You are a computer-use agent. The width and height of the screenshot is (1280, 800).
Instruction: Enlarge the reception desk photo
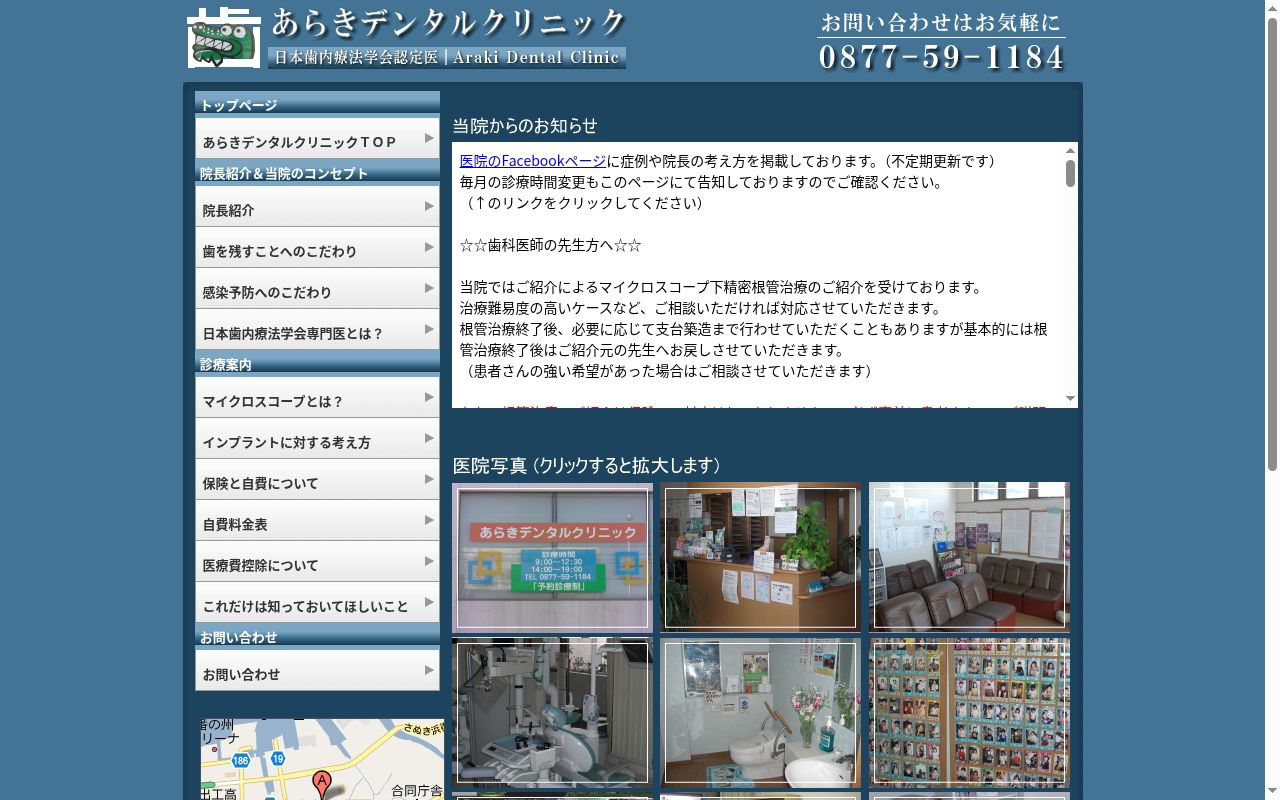point(760,558)
